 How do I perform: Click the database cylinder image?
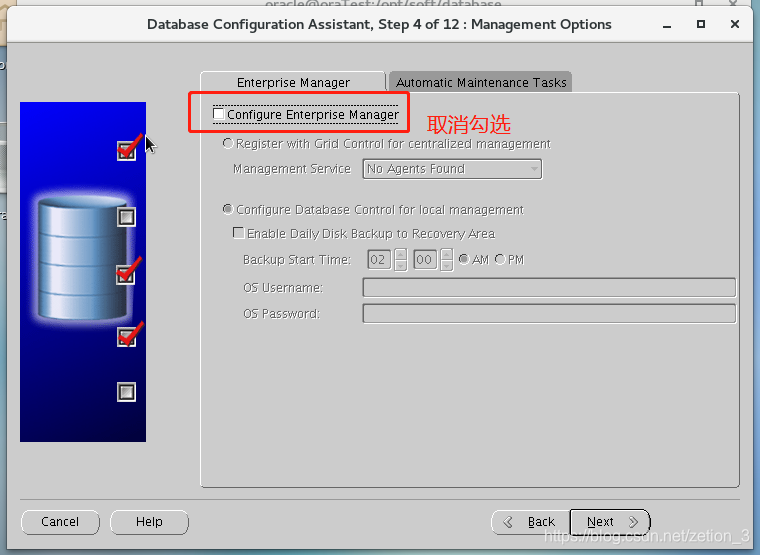coord(82,257)
